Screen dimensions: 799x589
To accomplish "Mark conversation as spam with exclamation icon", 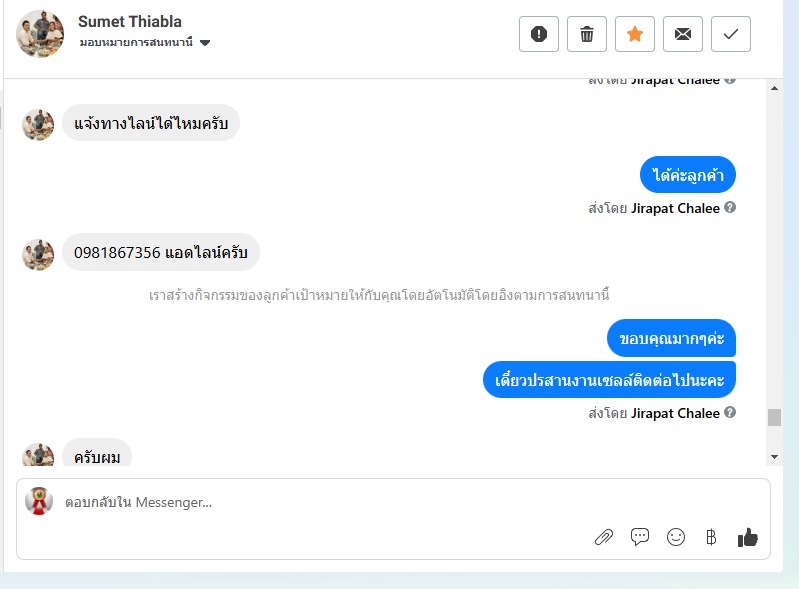I will click(x=539, y=34).
